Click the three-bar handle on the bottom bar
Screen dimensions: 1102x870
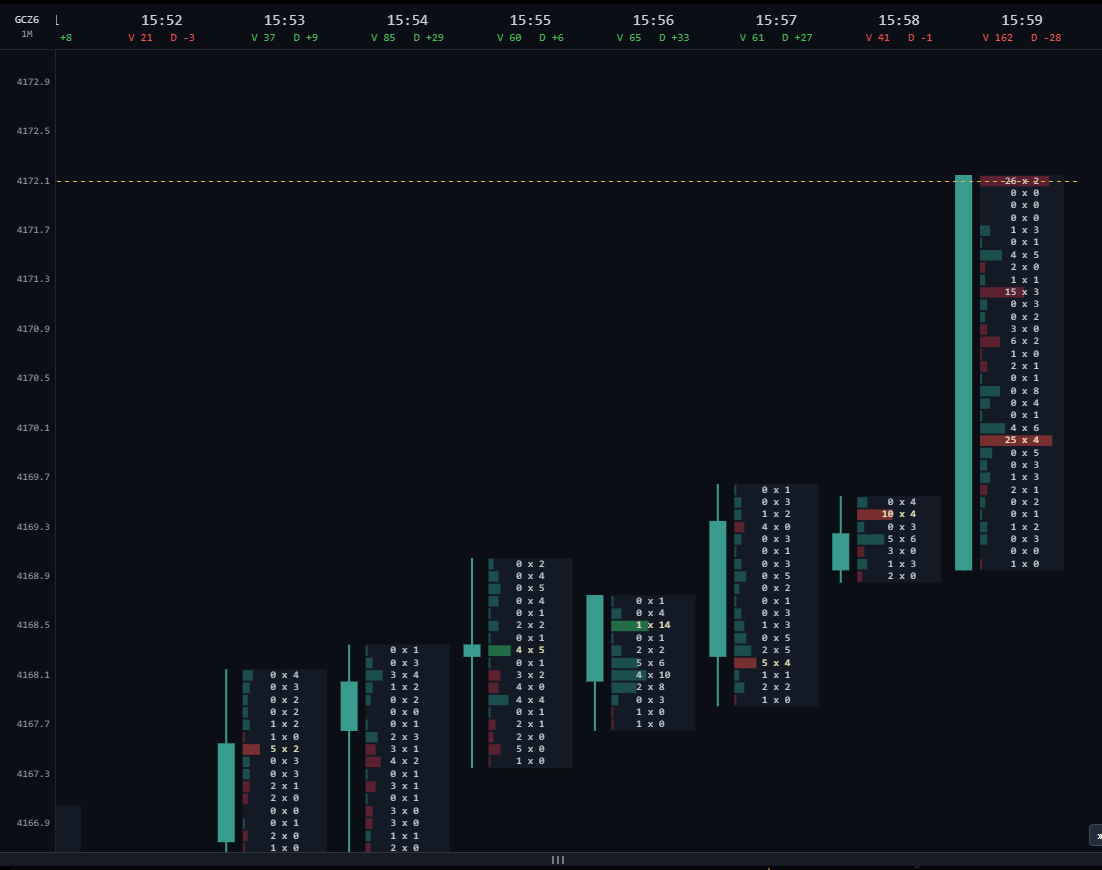coord(558,859)
